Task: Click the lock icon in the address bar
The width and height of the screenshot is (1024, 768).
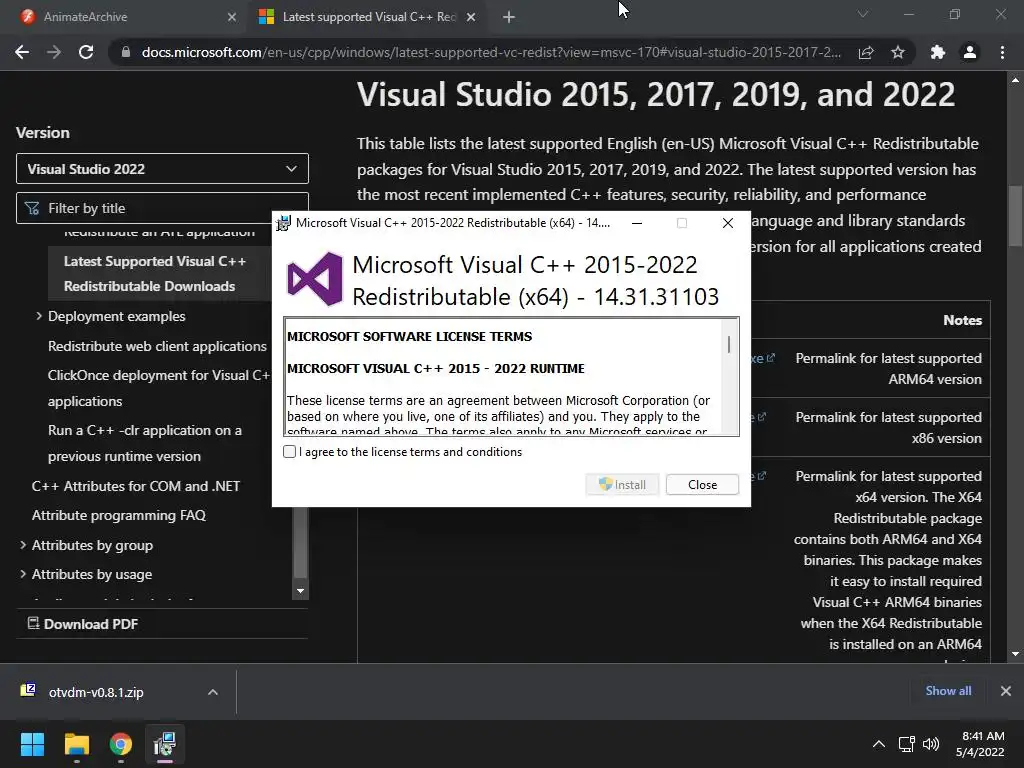Action: [x=125, y=52]
